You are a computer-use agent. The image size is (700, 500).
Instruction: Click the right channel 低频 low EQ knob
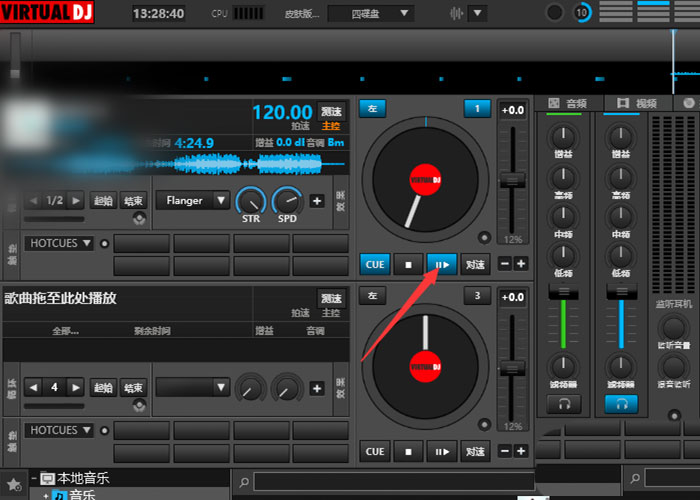pos(621,255)
